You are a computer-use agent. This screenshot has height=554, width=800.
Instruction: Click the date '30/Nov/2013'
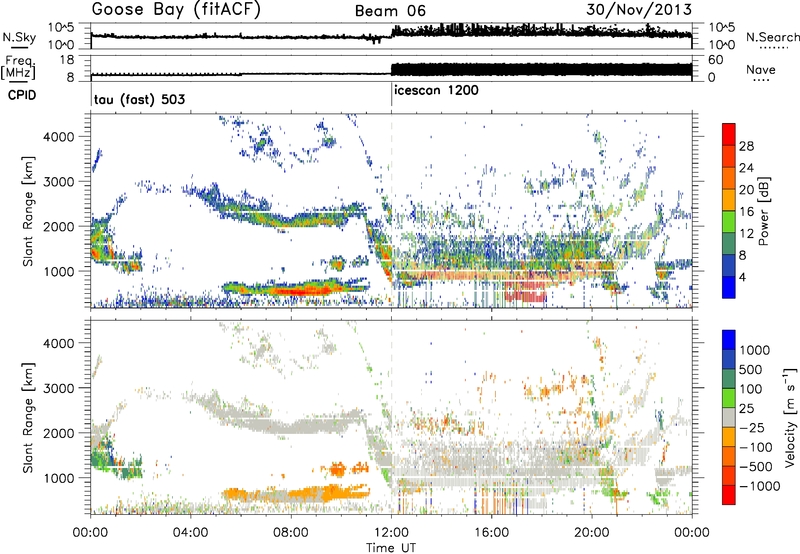(639, 10)
